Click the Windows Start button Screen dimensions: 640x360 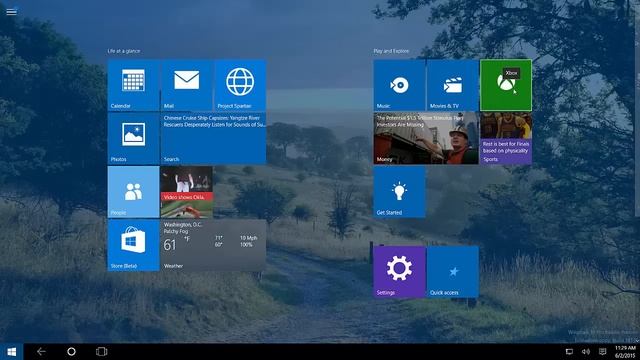(x=11, y=351)
